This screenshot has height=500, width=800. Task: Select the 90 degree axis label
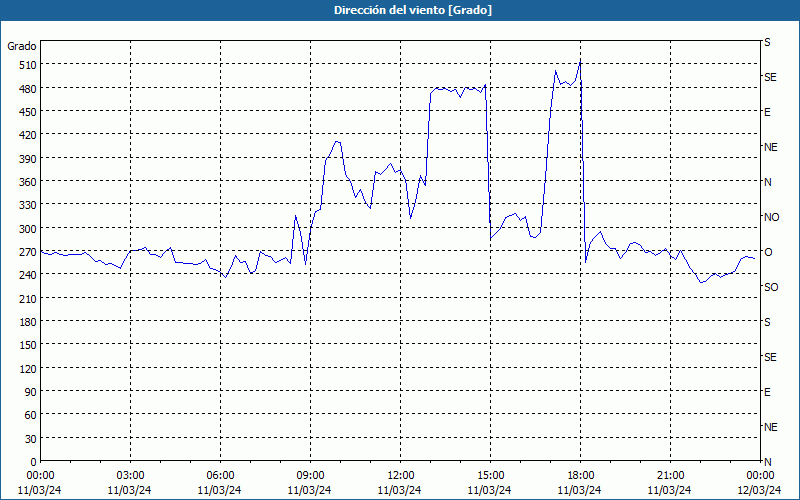click(x=31, y=392)
